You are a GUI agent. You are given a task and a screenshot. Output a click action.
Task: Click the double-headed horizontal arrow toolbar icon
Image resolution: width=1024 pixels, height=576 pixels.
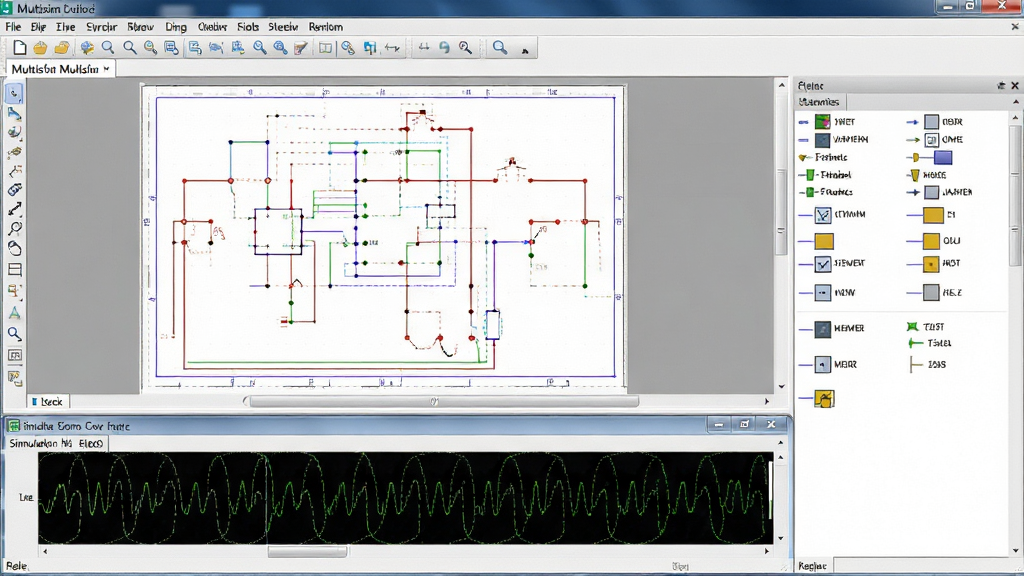pyautogui.click(x=392, y=48)
